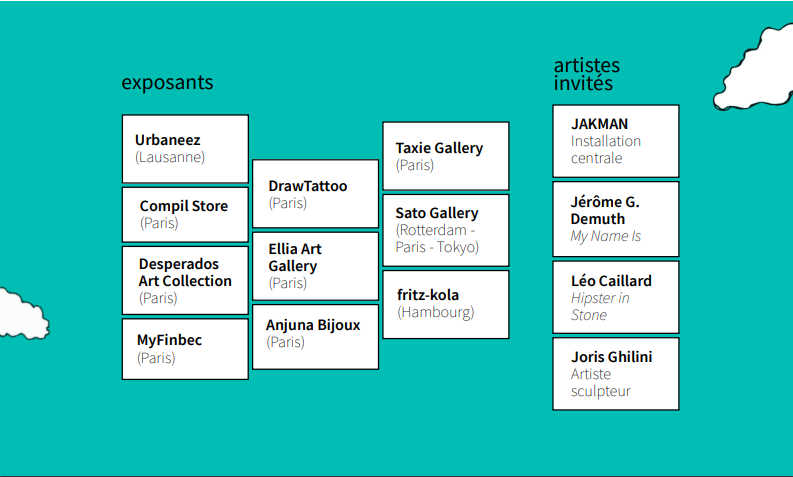Click the MyFinbec exhibitor card
This screenshot has width=793, height=477.
click(185, 349)
